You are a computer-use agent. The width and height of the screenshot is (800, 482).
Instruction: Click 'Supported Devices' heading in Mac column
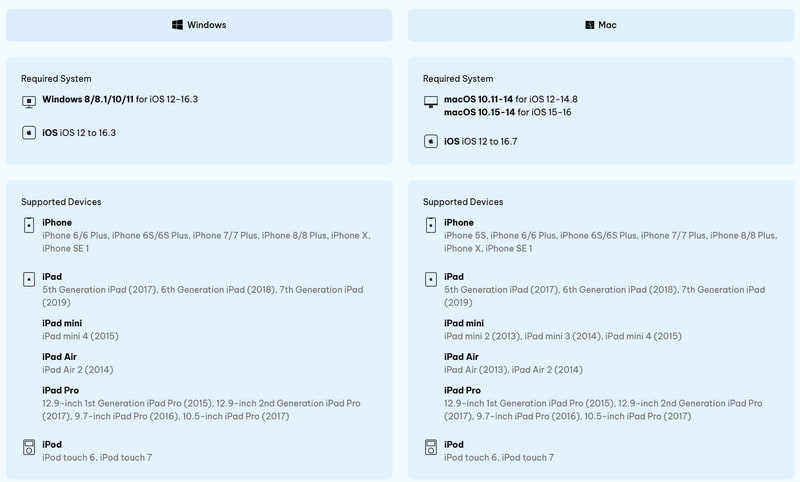tap(463, 202)
